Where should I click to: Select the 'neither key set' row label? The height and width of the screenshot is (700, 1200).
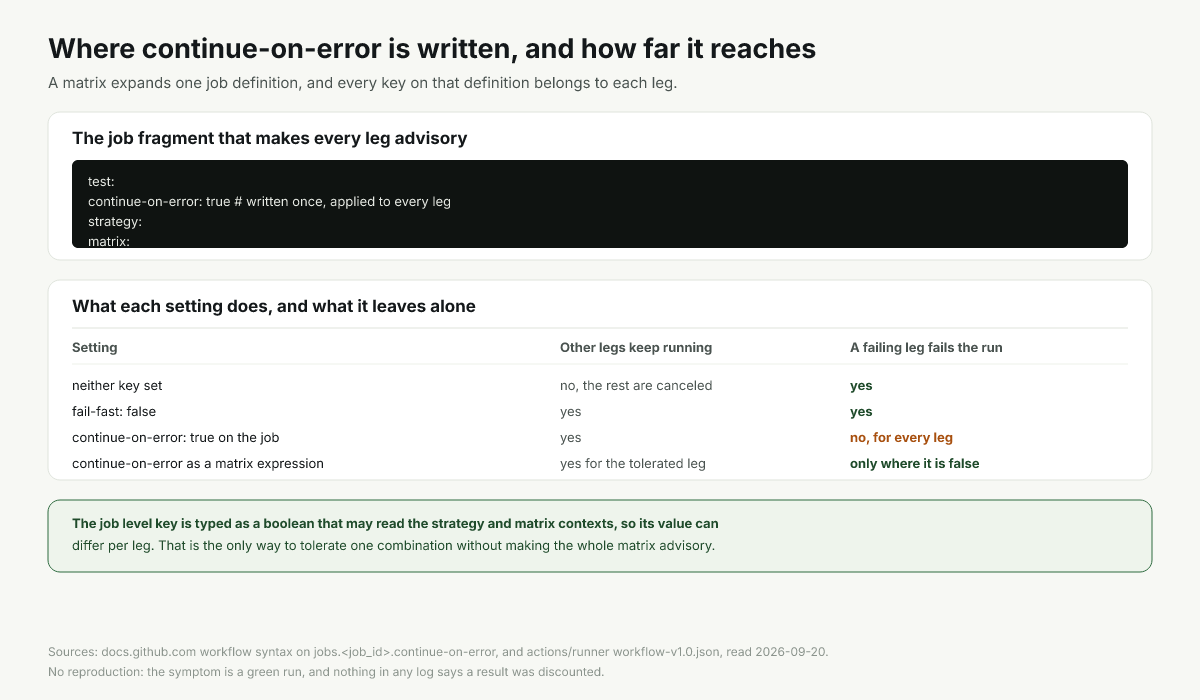pos(117,385)
